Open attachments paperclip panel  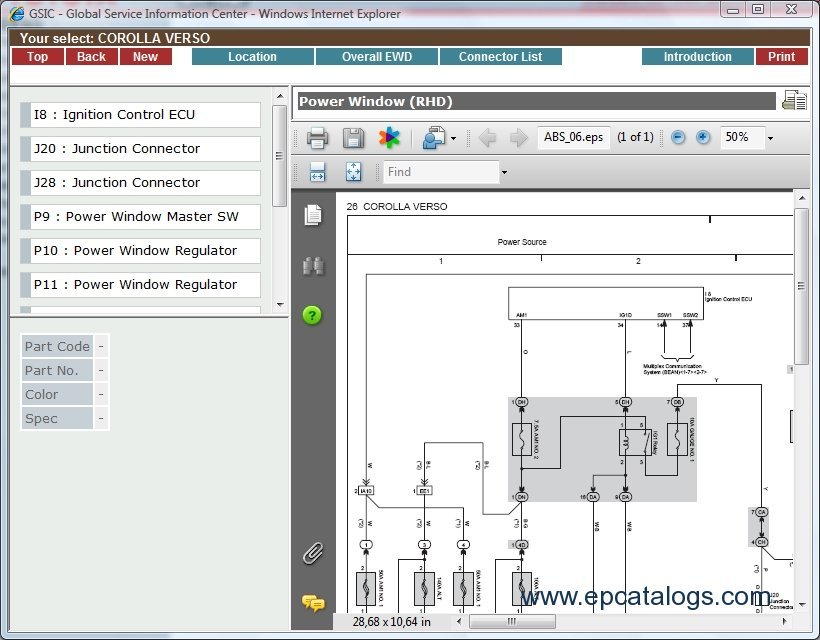click(313, 553)
